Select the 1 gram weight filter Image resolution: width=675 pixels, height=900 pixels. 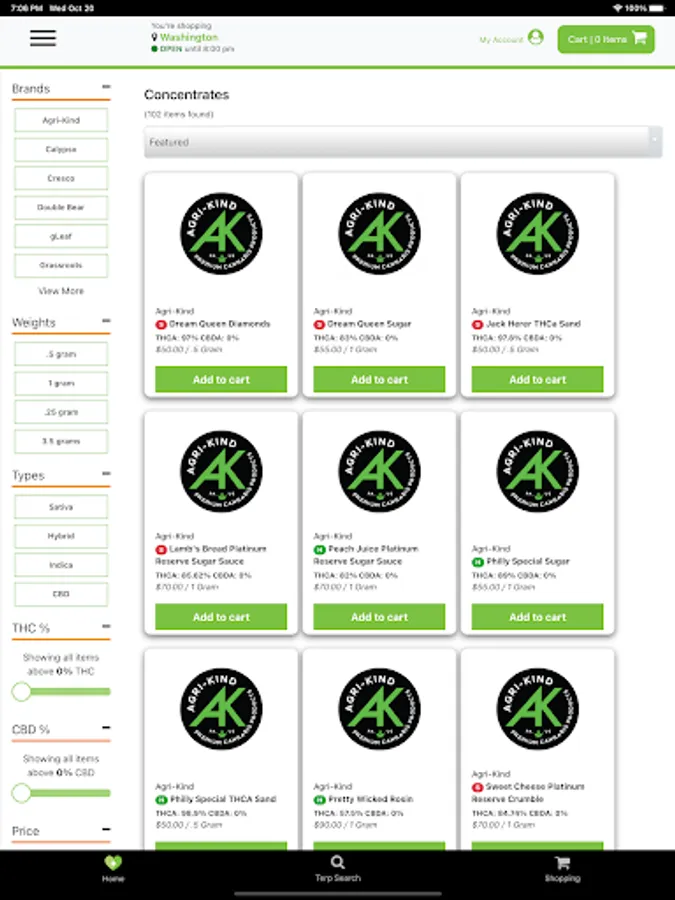(61, 383)
